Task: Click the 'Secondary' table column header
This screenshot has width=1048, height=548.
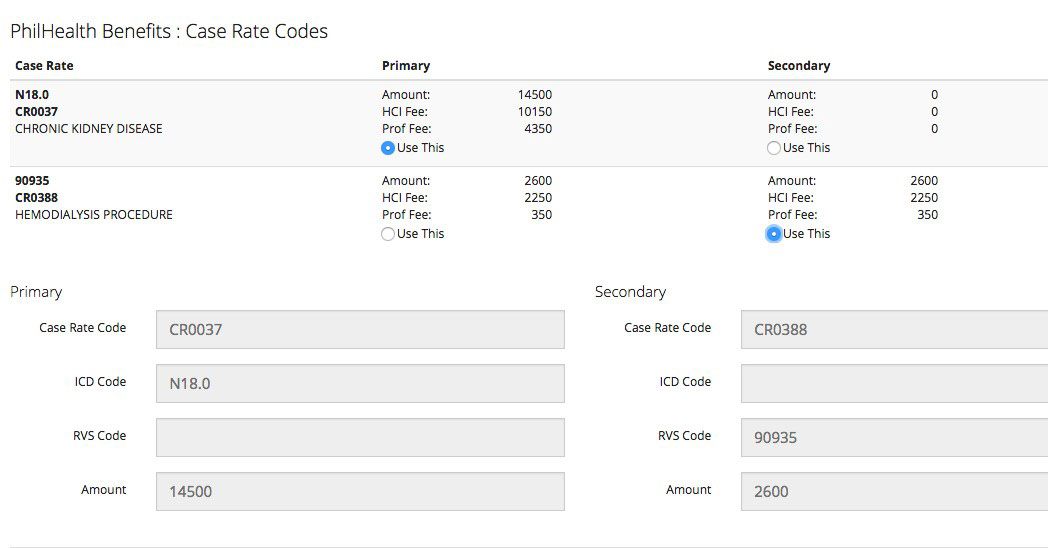Action: [x=799, y=66]
